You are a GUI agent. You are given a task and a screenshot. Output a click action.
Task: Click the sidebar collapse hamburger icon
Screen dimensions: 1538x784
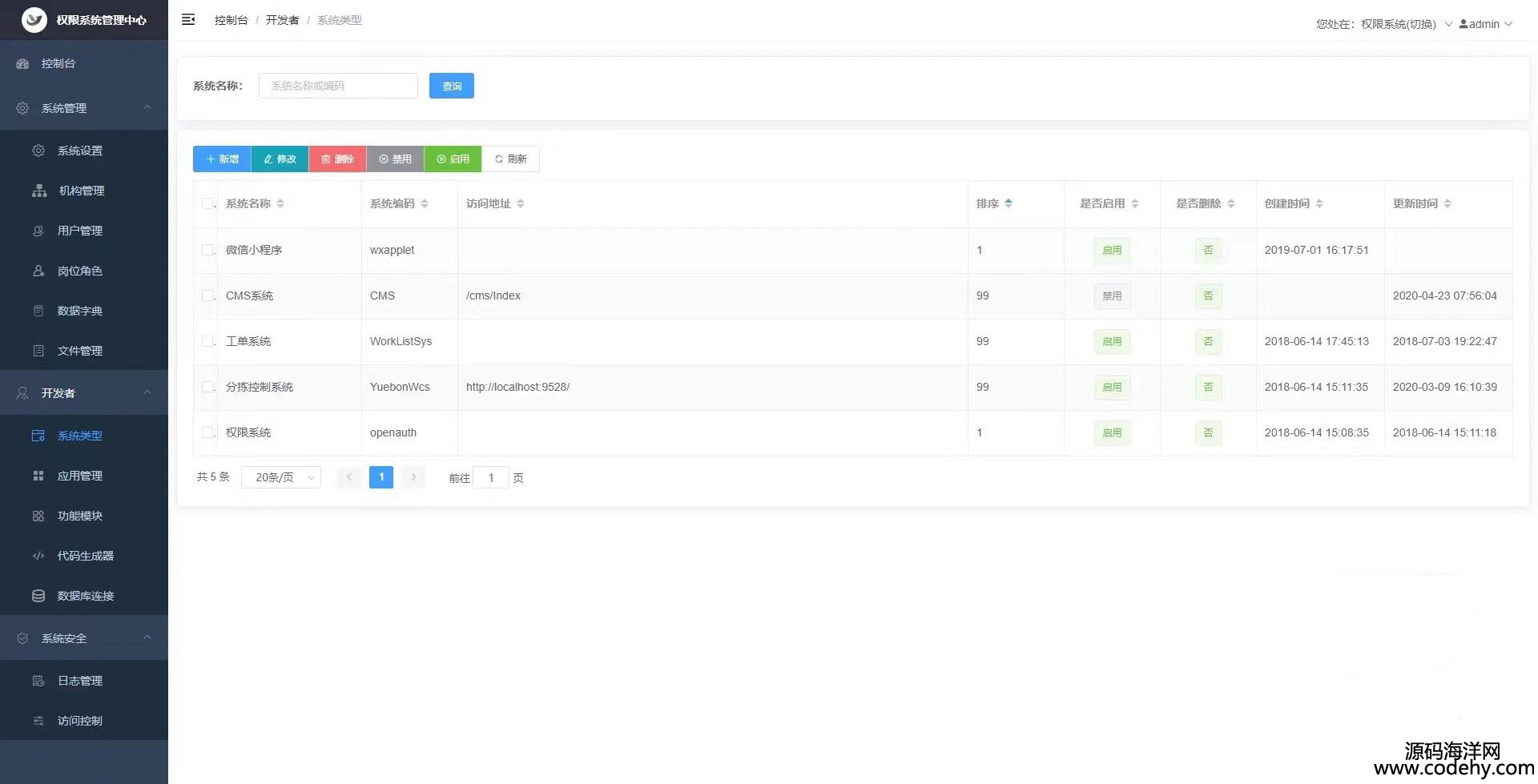[188, 20]
